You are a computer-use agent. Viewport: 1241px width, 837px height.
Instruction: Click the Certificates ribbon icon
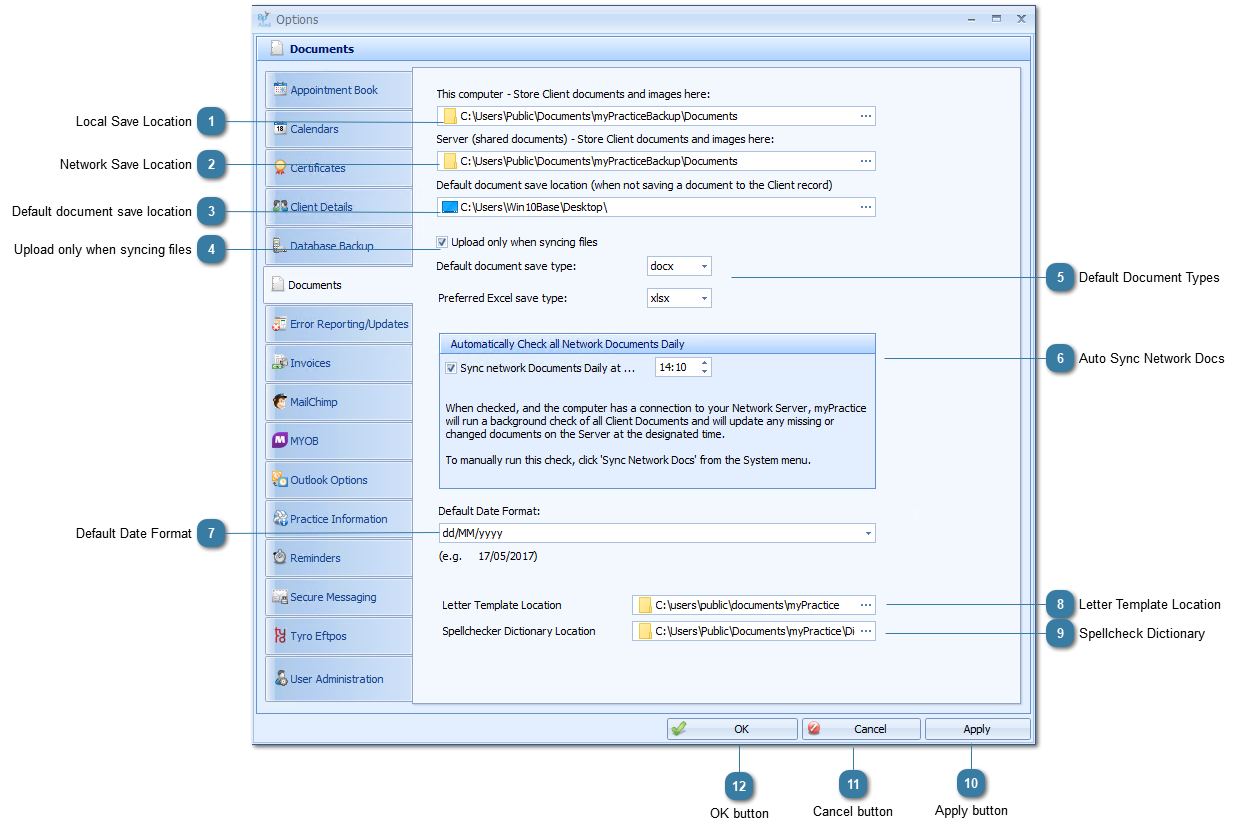click(280, 167)
